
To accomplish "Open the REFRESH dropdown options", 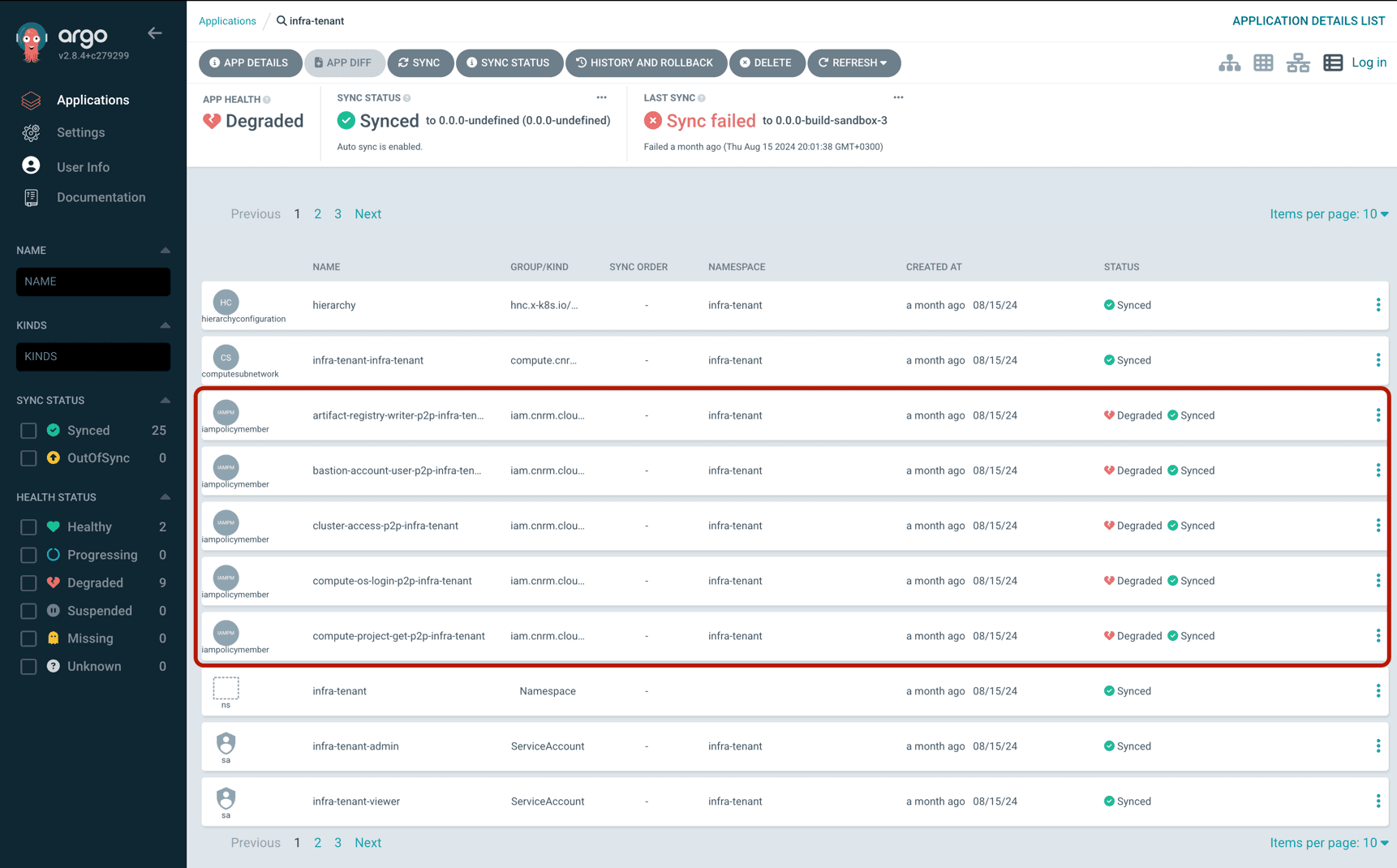I will pos(853,62).
